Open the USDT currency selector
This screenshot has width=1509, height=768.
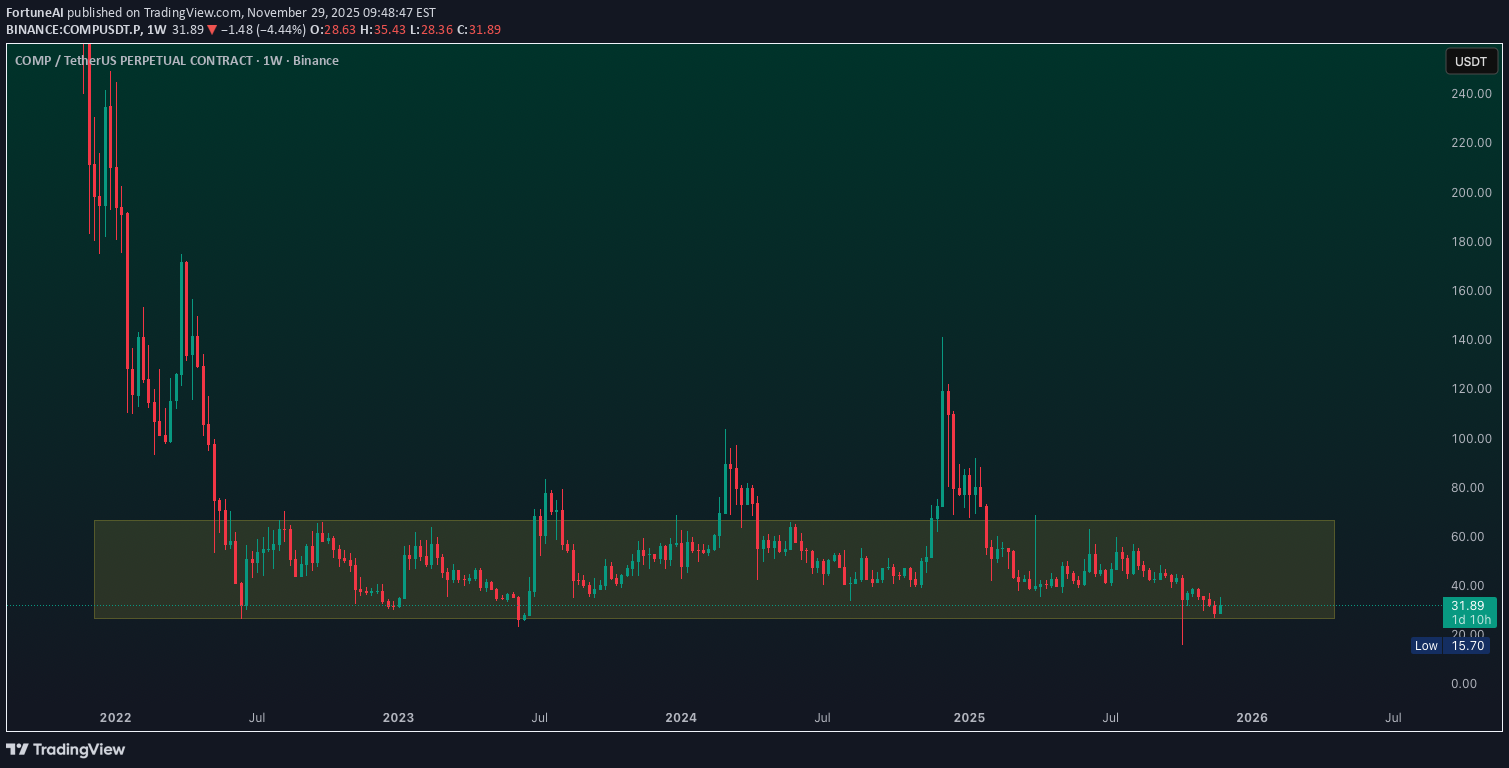[1471, 61]
